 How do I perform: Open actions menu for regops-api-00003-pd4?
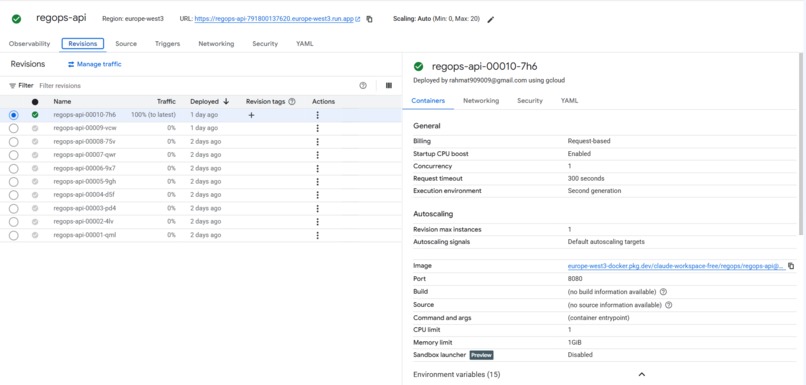(x=317, y=208)
